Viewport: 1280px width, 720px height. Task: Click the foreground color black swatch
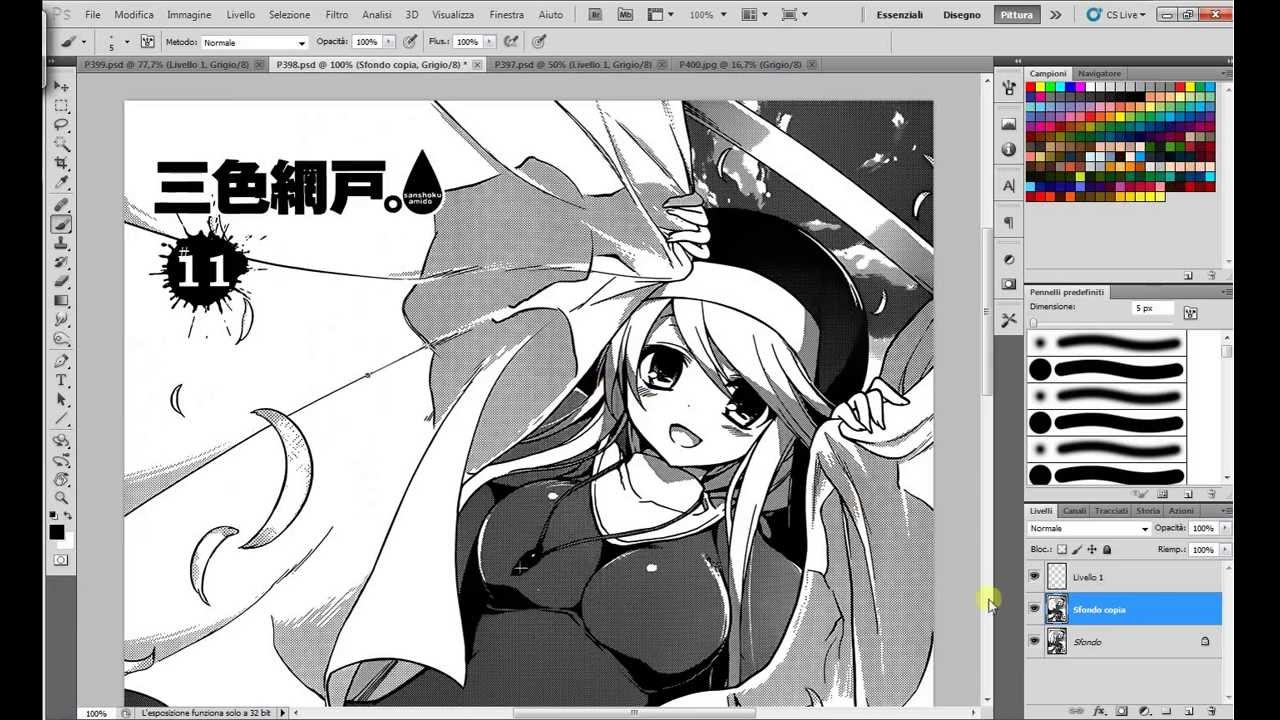[x=57, y=532]
